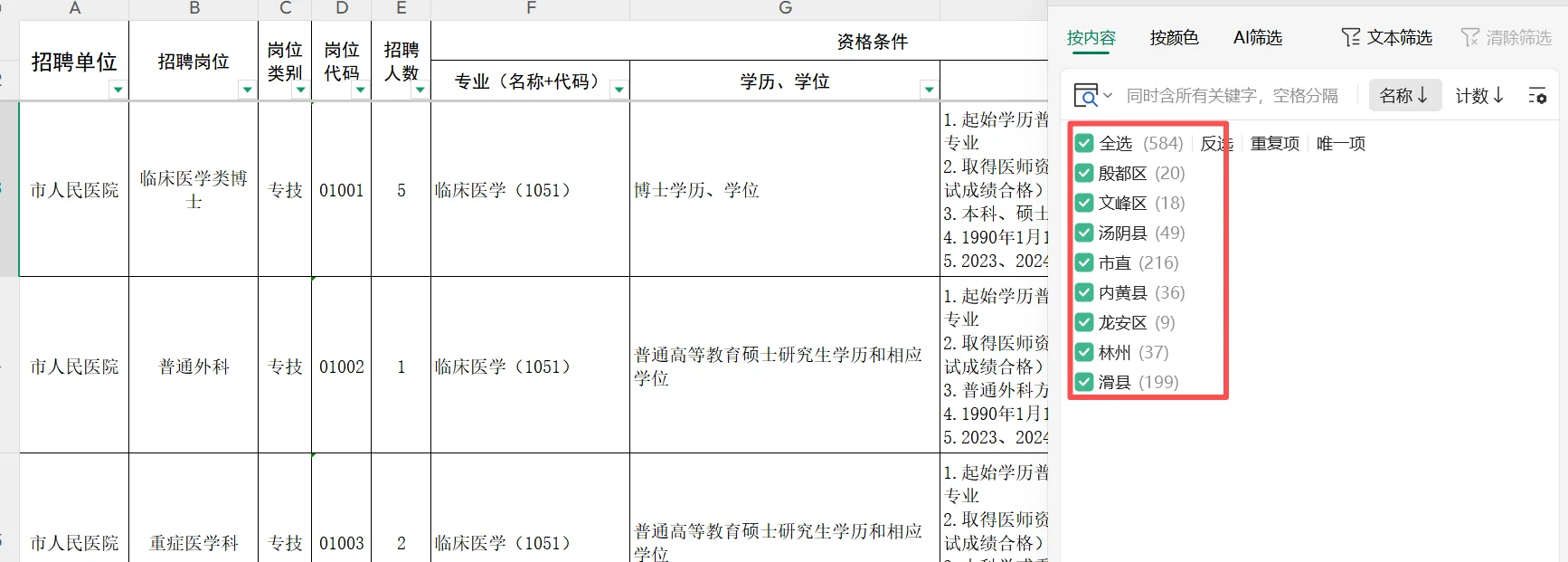The image size is (1568, 562).
Task: Switch to the 按内容 tab
Action: pyautogui.click(x=1091, y=37)
